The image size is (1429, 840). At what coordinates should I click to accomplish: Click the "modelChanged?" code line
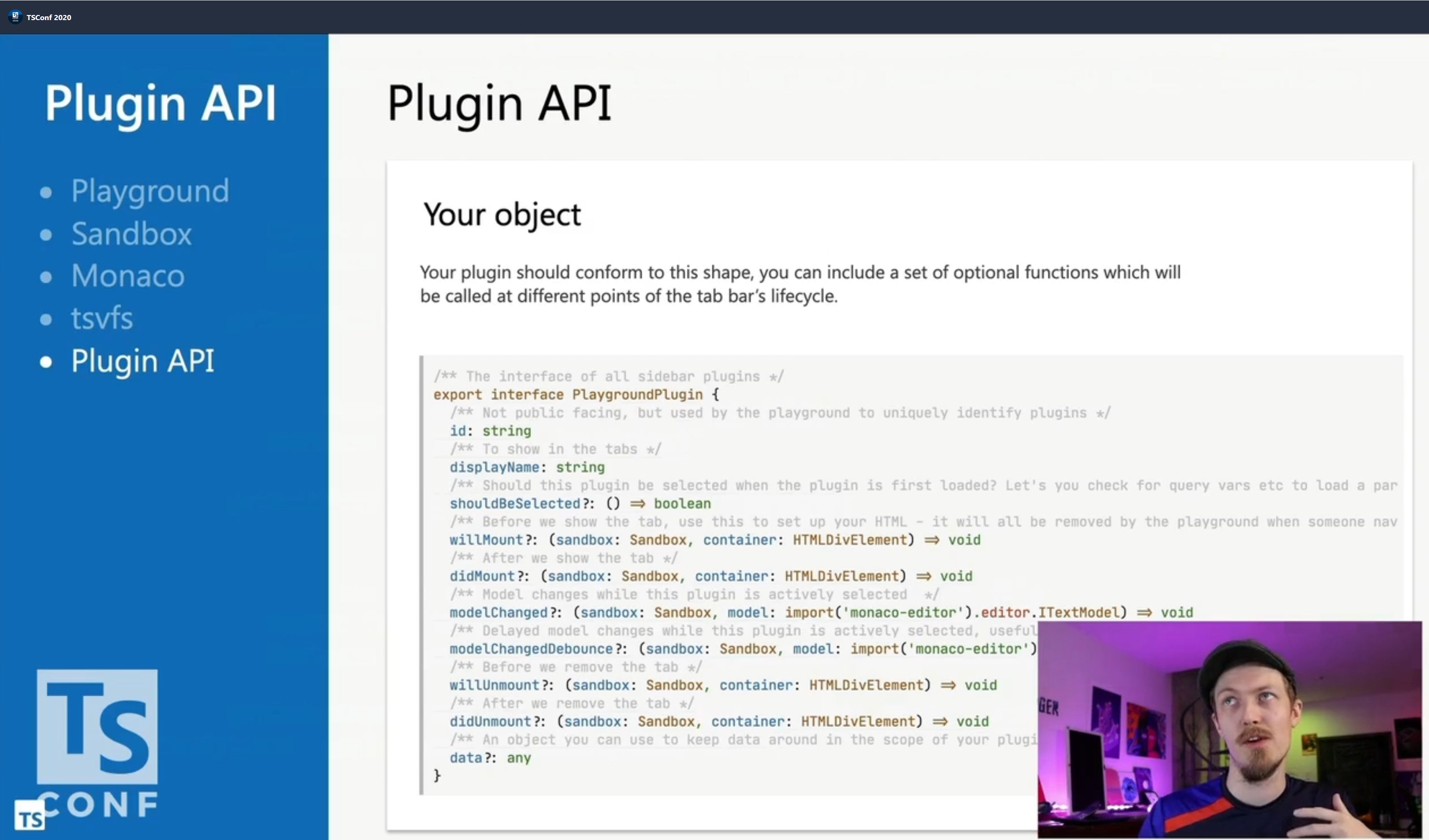[821, 612]
